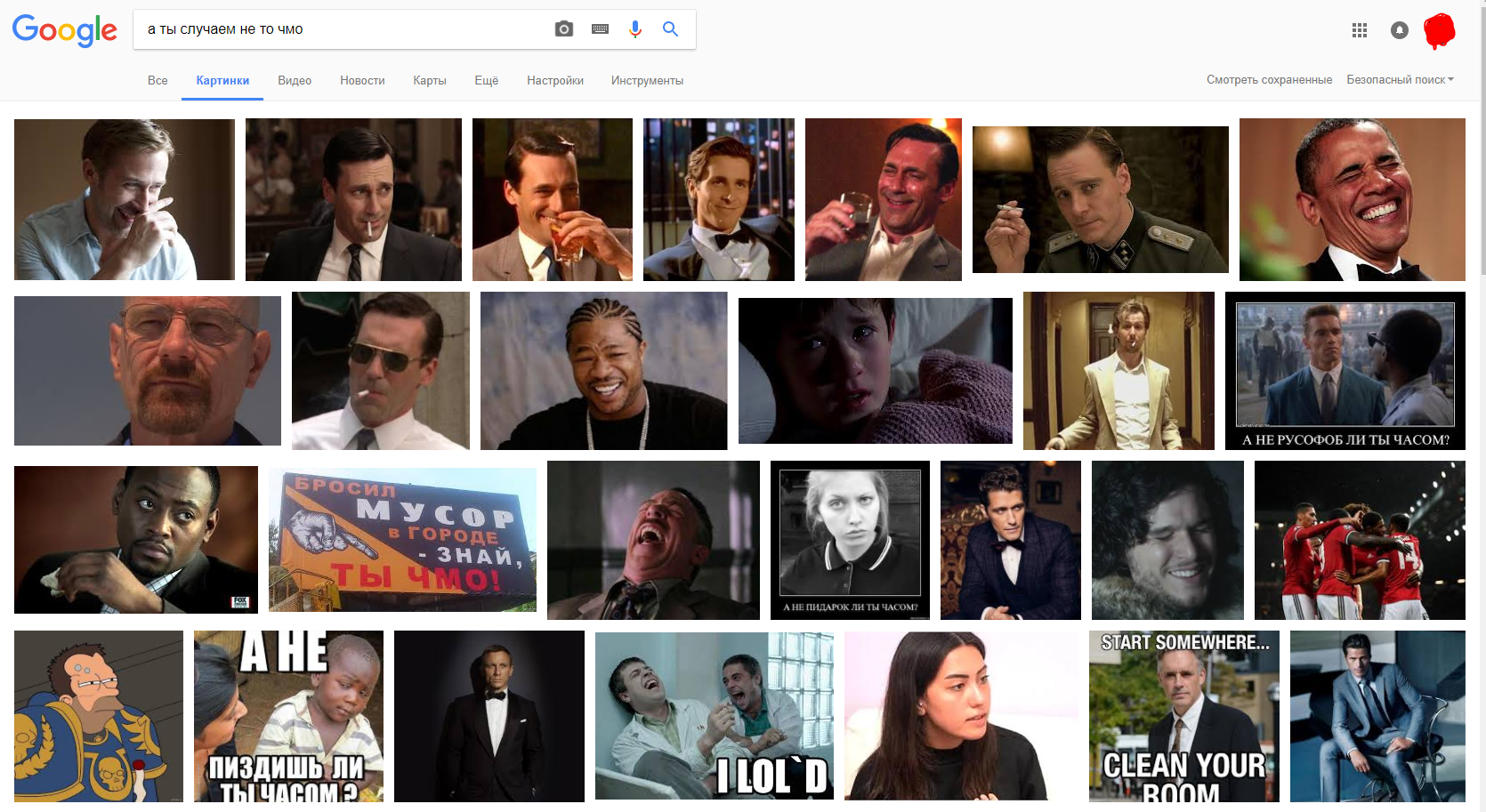Open the 'CLEAN YOUR ROOM' meme thumbnail
Screen dimensions: 1486x812
coord(1184,716)
